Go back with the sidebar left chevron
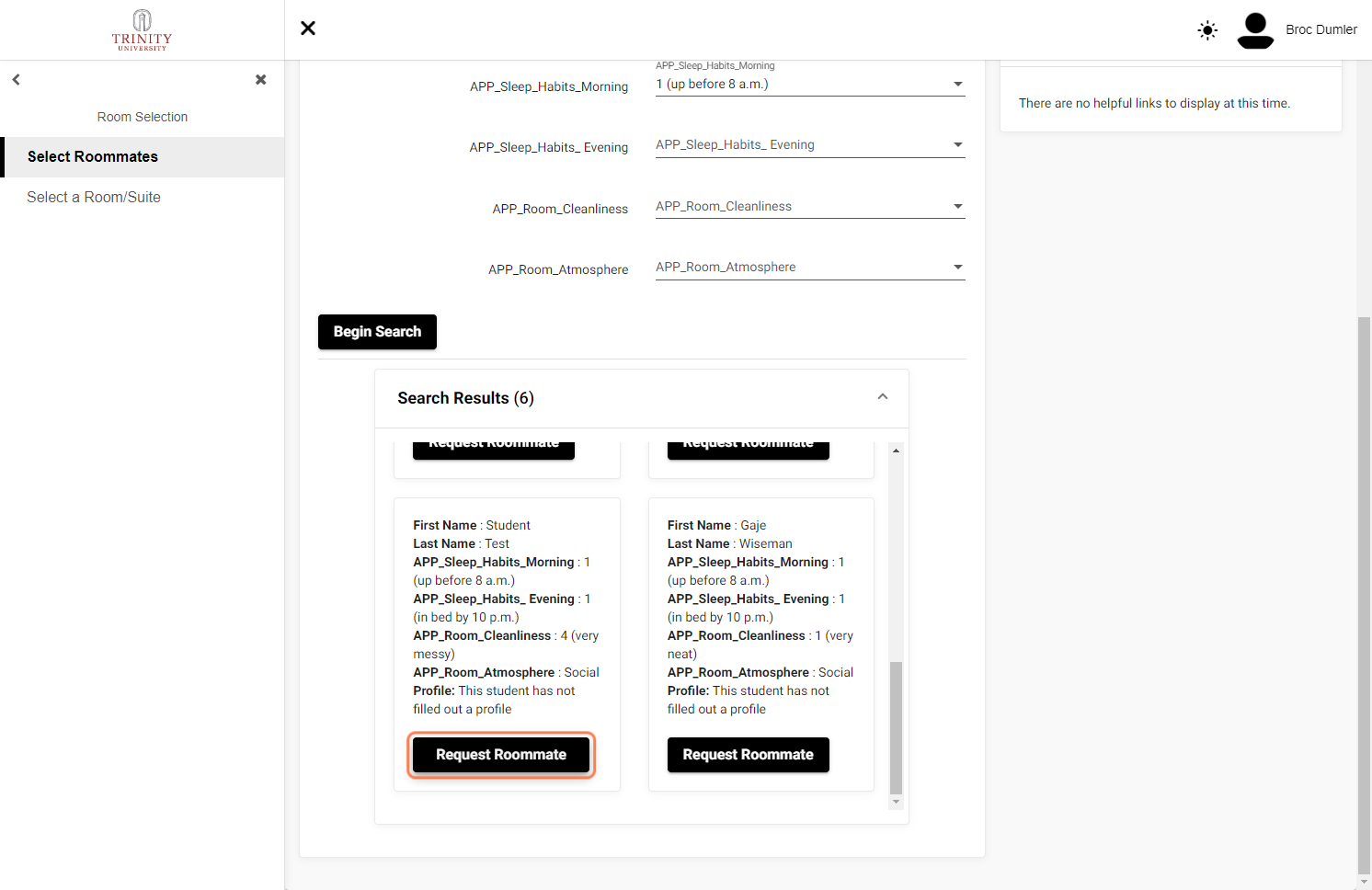Viewport: 1372px width, 890px height. click(x=16, y=80)
